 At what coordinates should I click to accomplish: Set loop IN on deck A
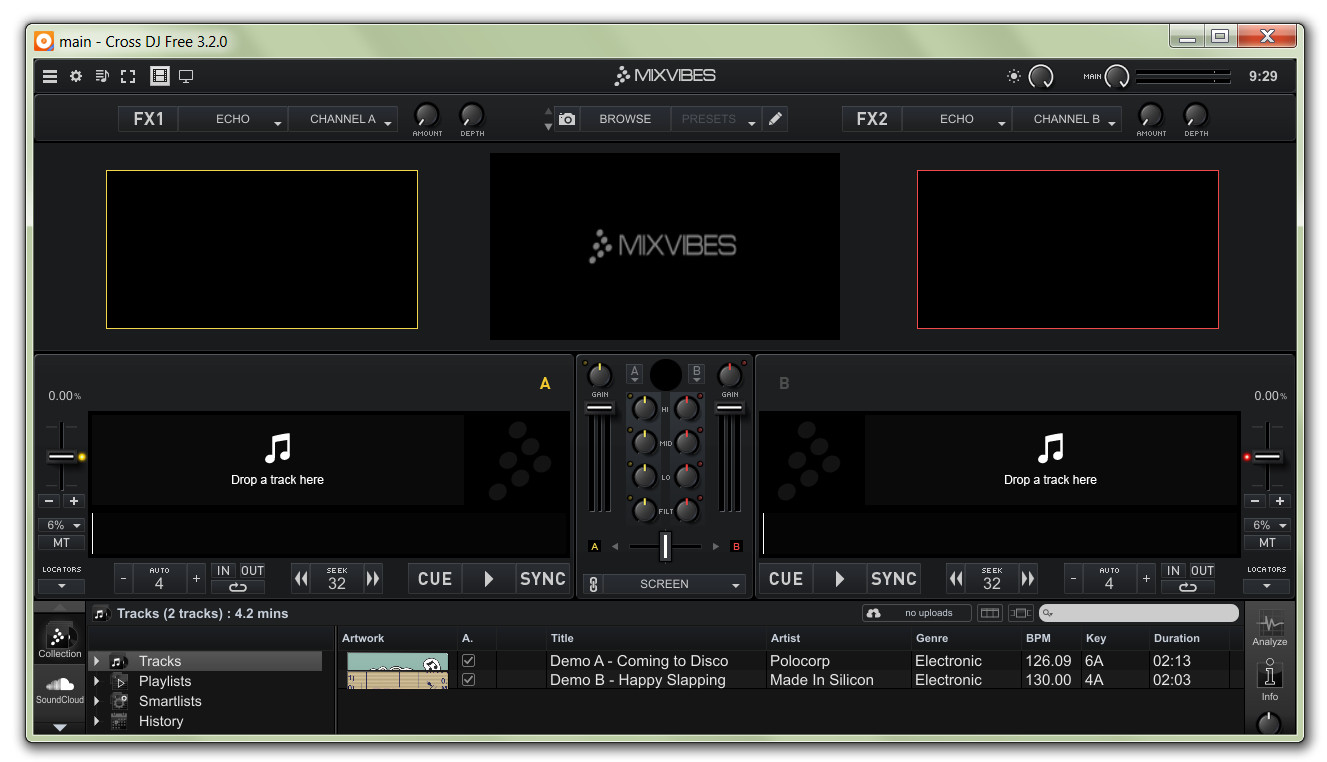(224, 571)
